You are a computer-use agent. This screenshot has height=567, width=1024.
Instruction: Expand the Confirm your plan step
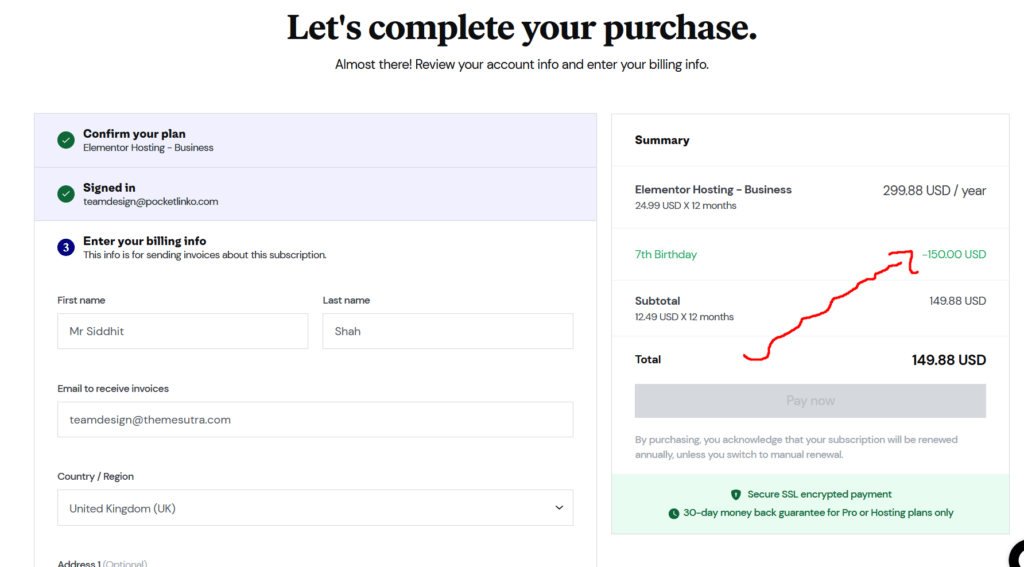point(315,140)
